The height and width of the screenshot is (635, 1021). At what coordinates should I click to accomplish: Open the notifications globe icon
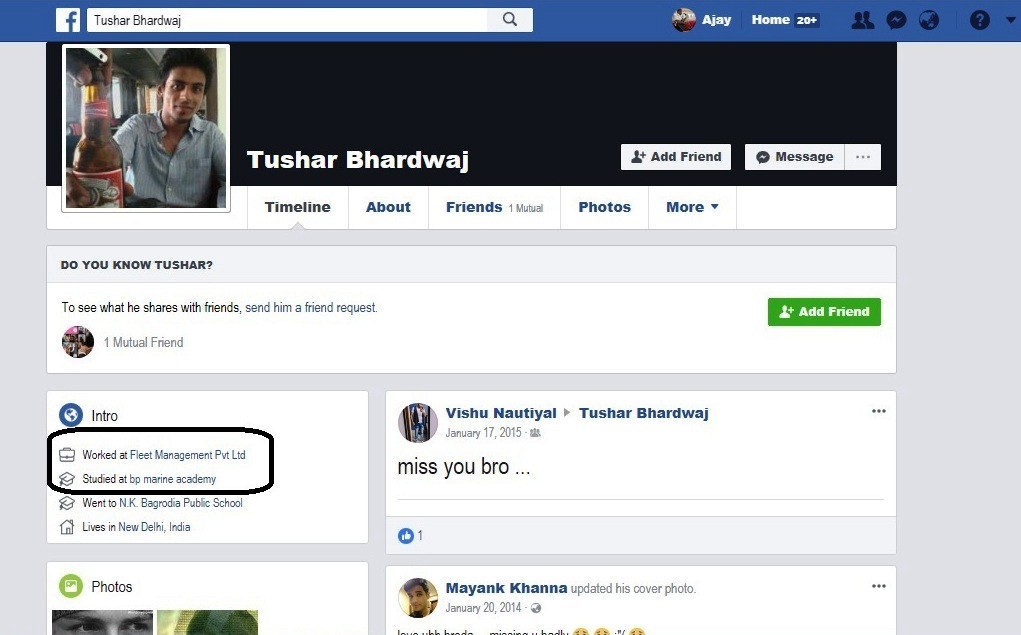tap(929, 20)
